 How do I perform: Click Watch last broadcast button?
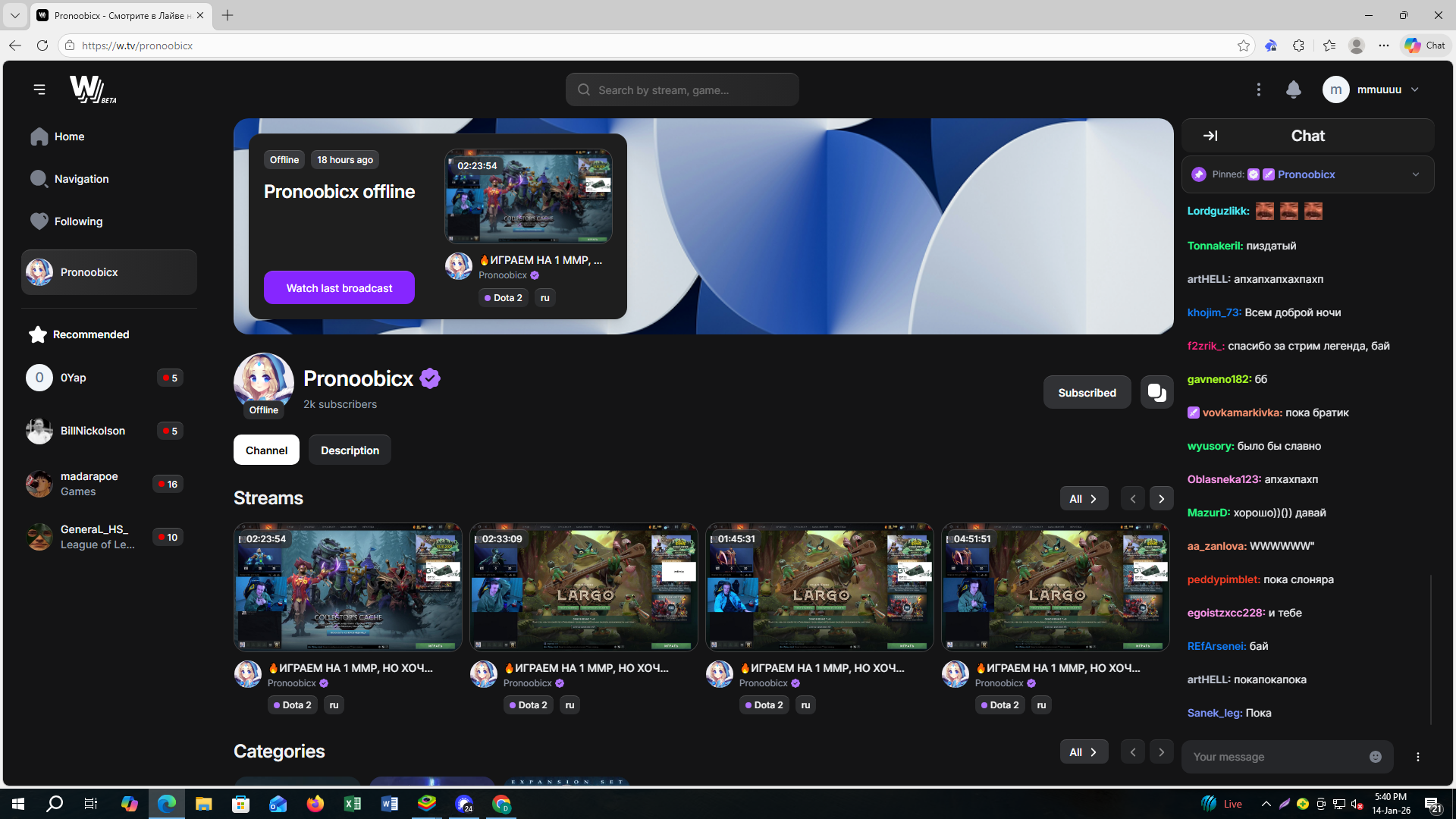pyautogui.click(x=339, y=288)
